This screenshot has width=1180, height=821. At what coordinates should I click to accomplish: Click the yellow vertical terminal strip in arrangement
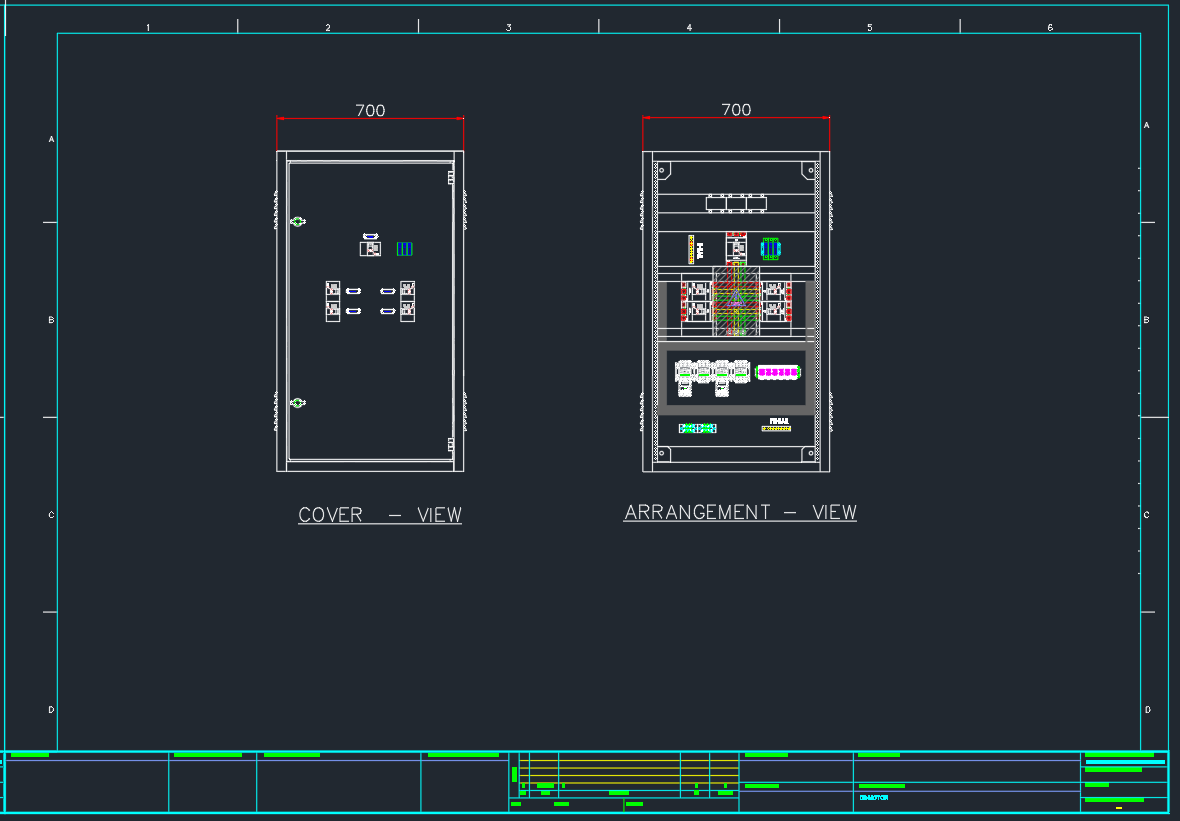[x=691, y=249]
